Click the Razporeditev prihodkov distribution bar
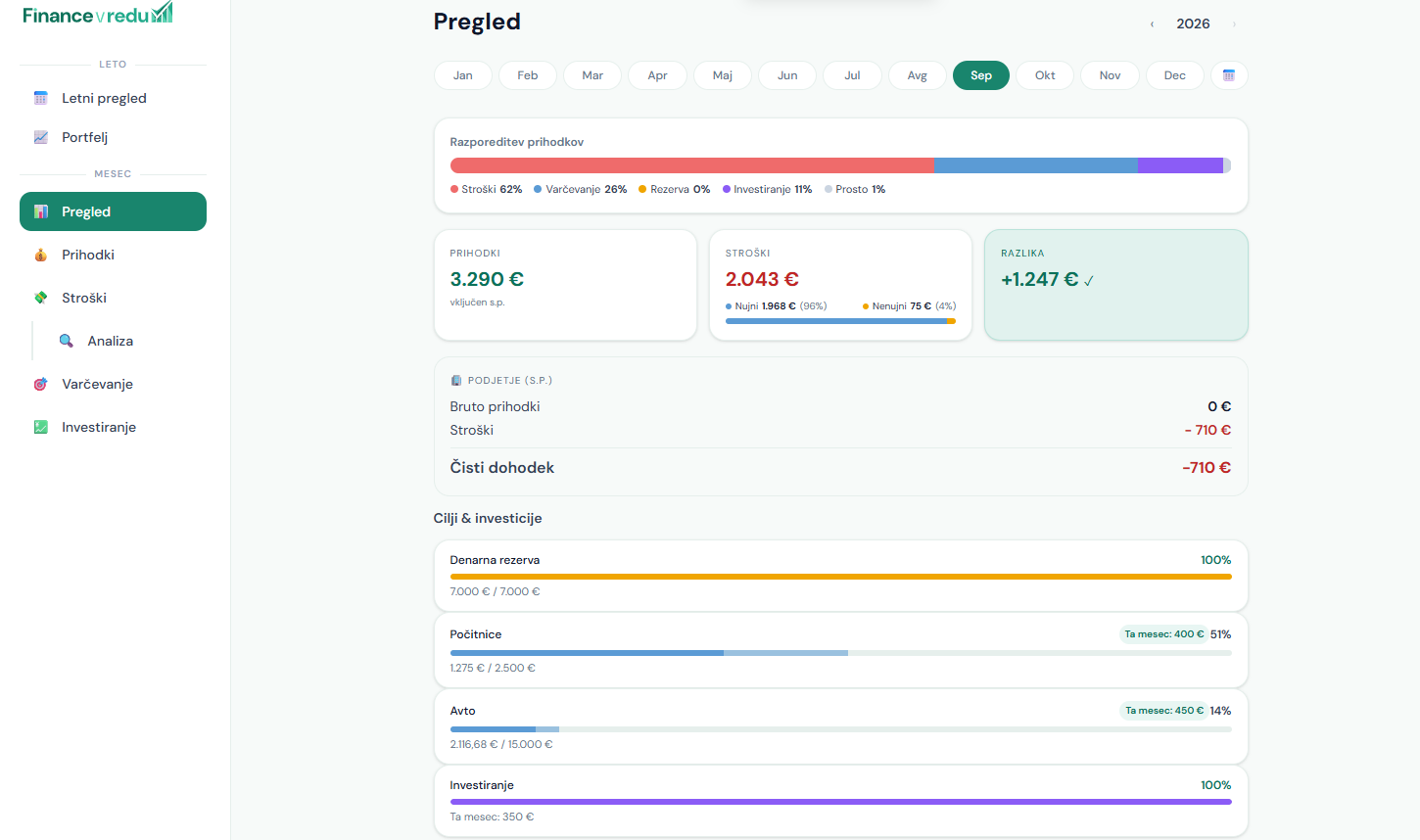Viewport: 1420px width, 840px height. click(840, 165)
